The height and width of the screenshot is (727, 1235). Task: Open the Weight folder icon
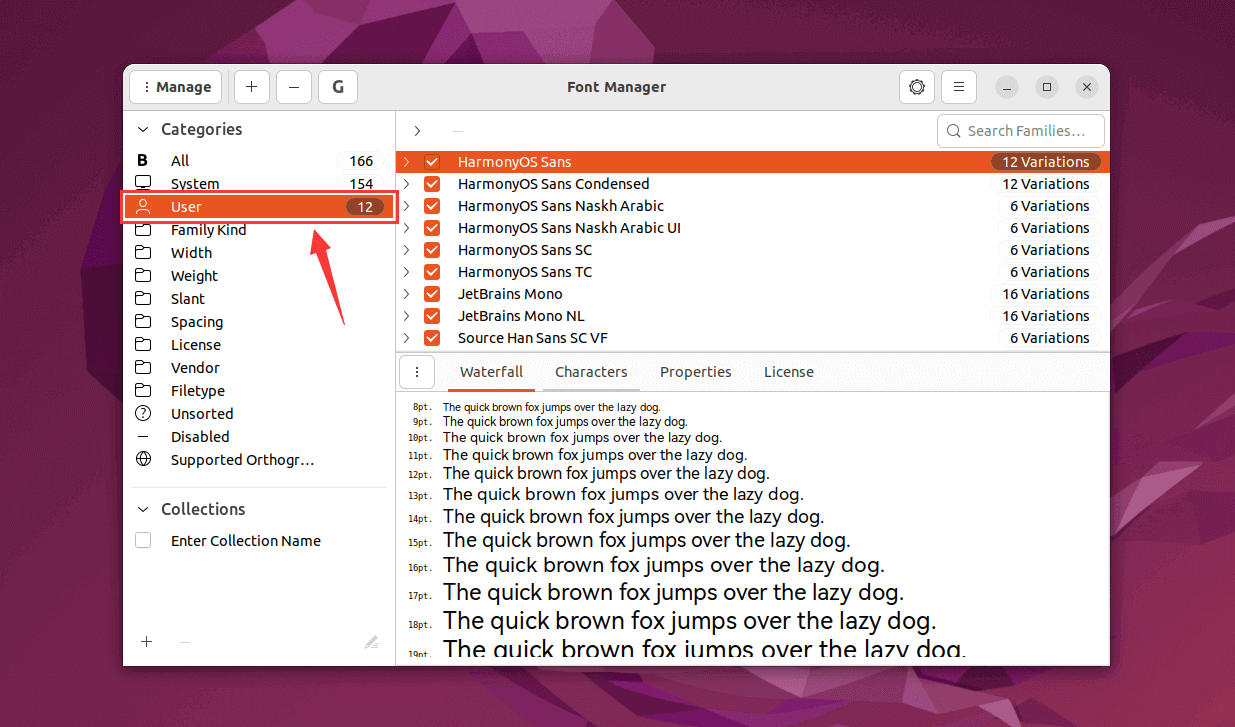click(143, 276)
